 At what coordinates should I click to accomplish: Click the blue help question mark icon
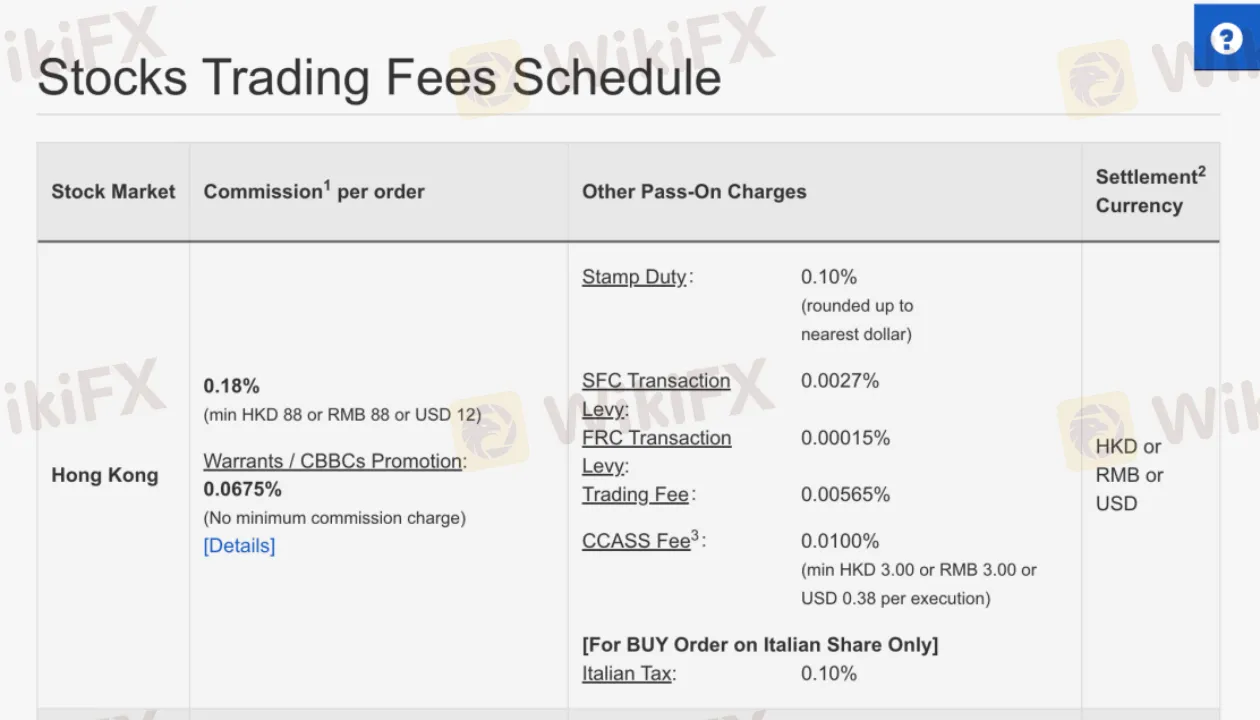coord(1226,39)
